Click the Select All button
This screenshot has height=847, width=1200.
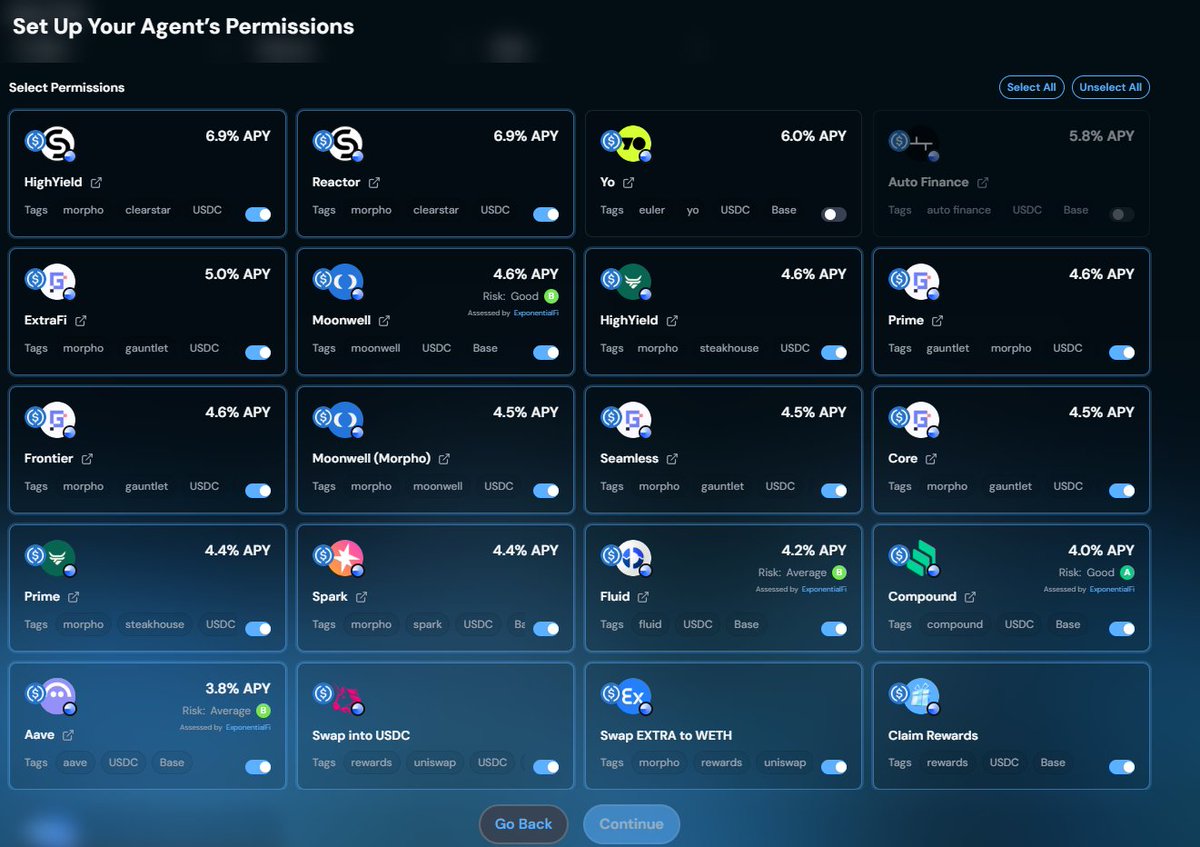(x=1031, y=87)
